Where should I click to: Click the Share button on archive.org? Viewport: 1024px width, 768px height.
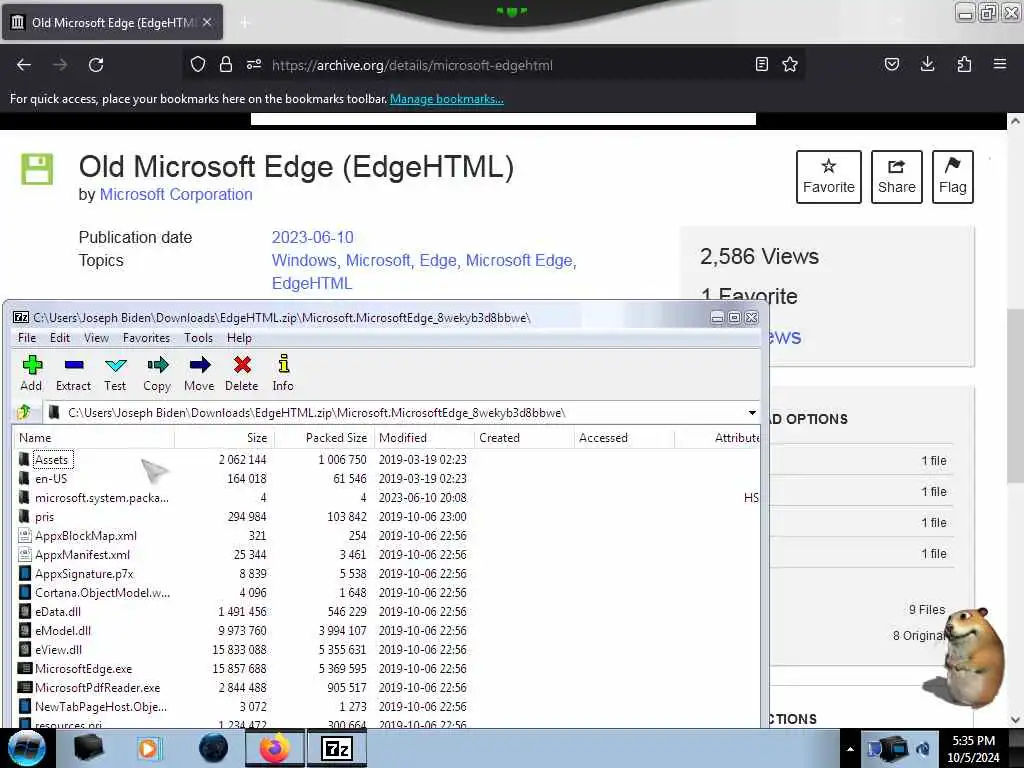(x=897, y=177)
